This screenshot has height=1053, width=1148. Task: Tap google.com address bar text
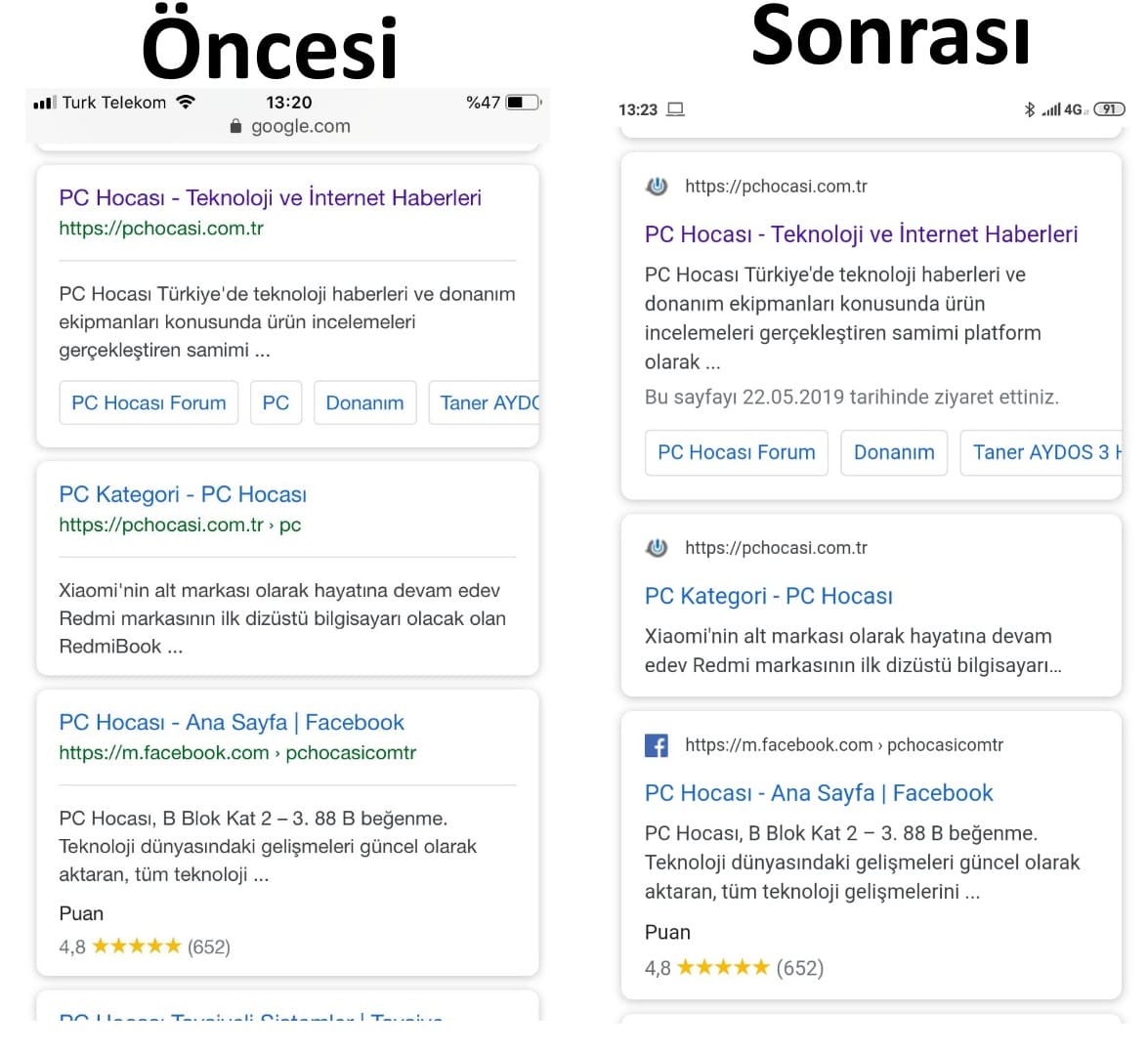[300, 126]
